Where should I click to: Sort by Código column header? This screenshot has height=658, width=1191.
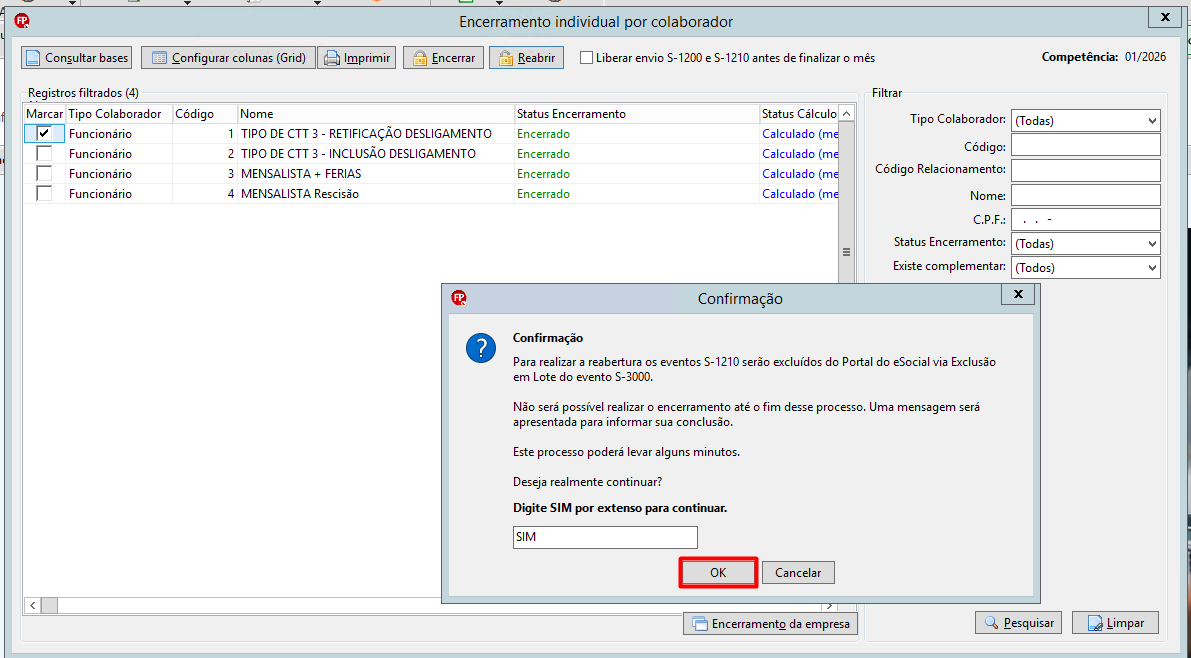tap(205, 114)
